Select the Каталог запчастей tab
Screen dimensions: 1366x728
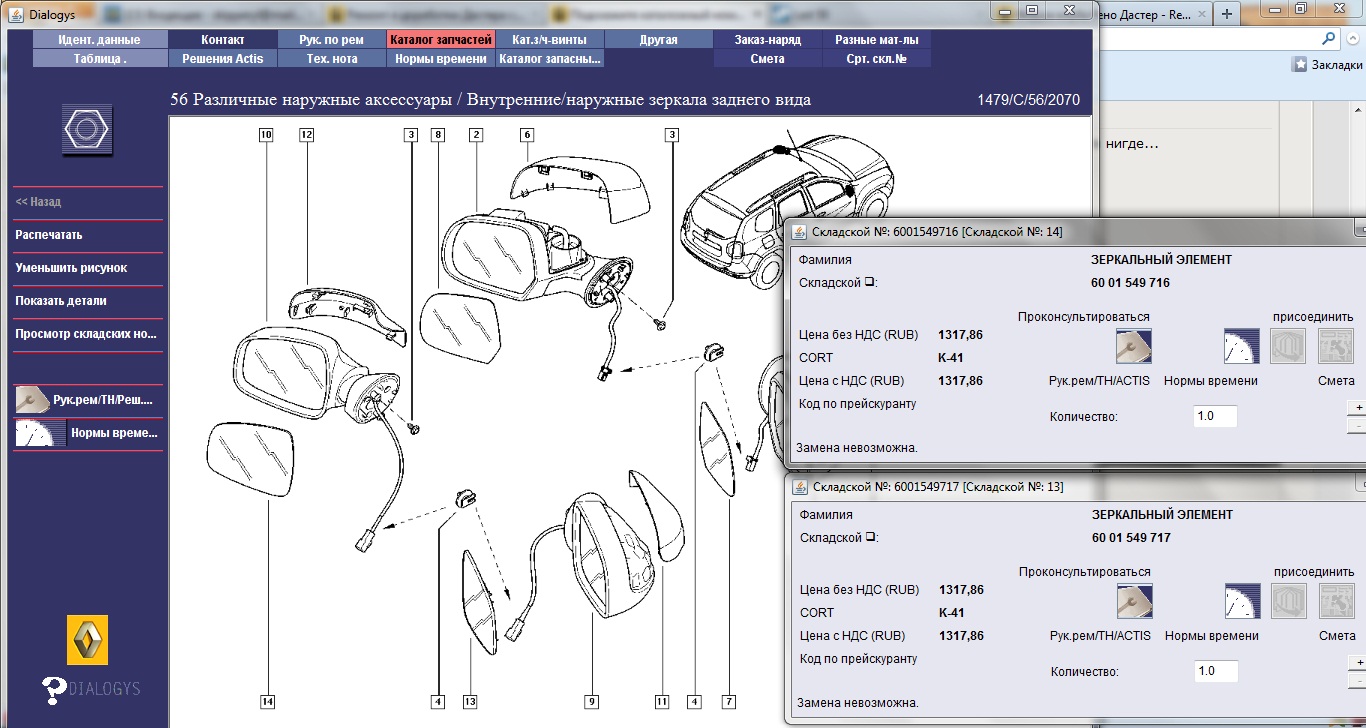click(441, 40)
